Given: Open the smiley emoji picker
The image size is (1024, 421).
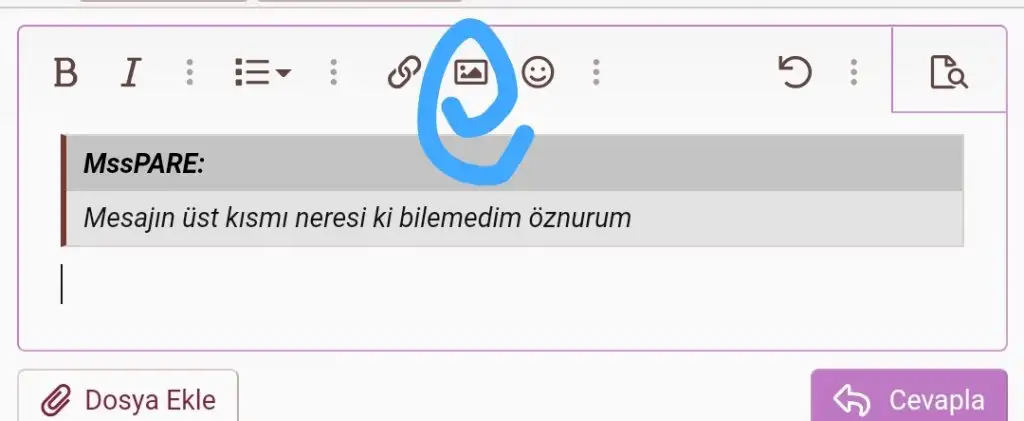Looking at the screenshot, I should [x=538, y=72].
